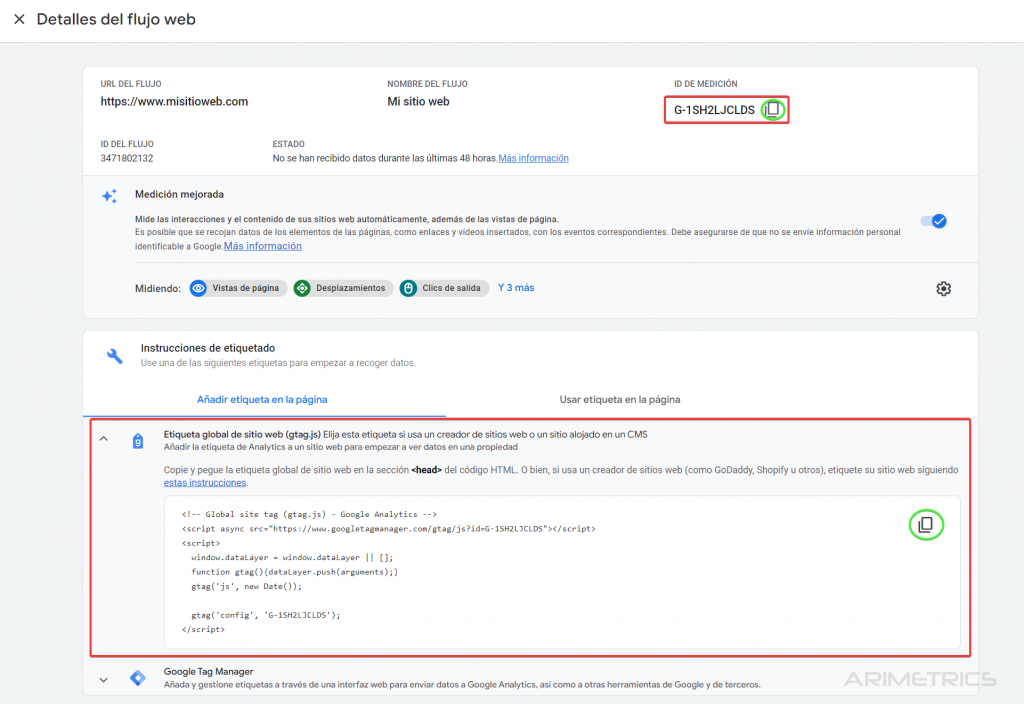
Task: Click the Google Tag Manager diamond icon
Action: (138, 678)
